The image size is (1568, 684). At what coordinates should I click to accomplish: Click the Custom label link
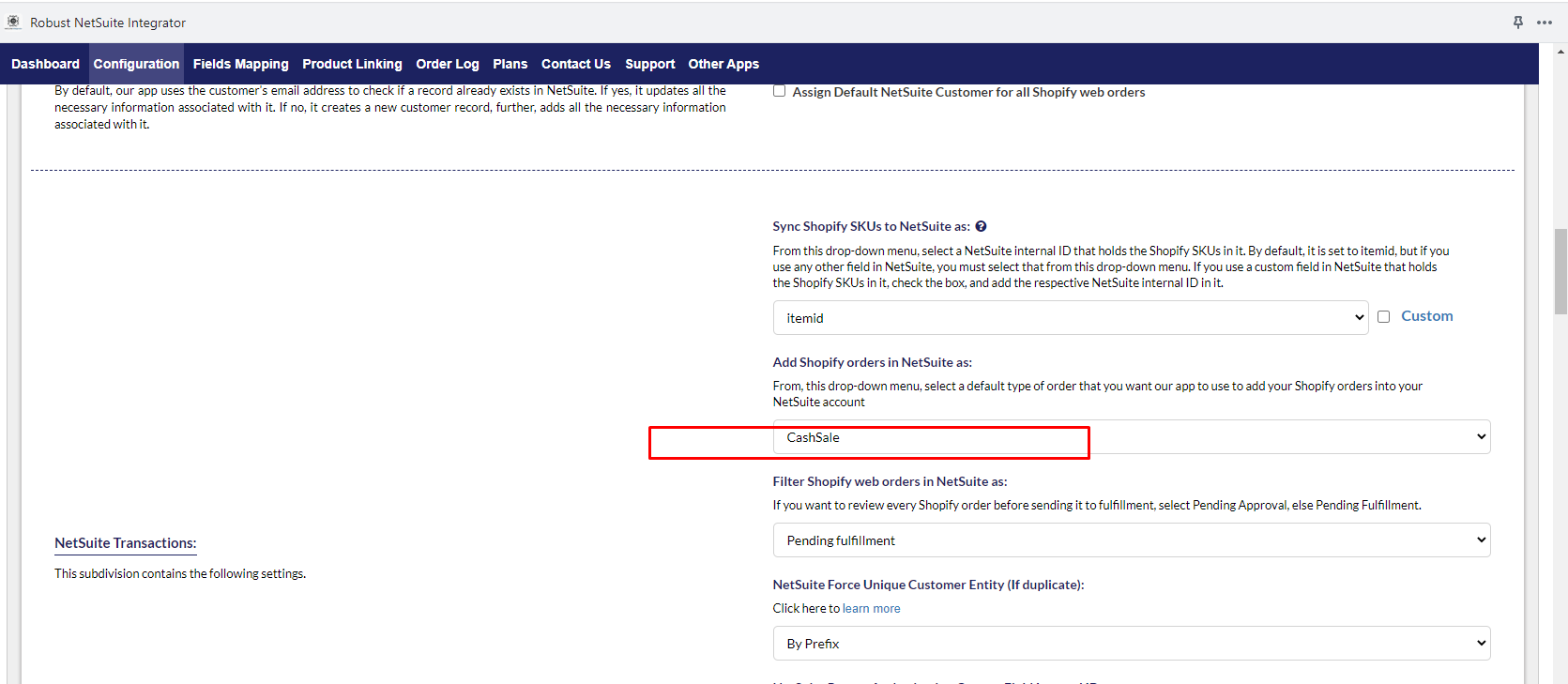[x=1427, y=316]
